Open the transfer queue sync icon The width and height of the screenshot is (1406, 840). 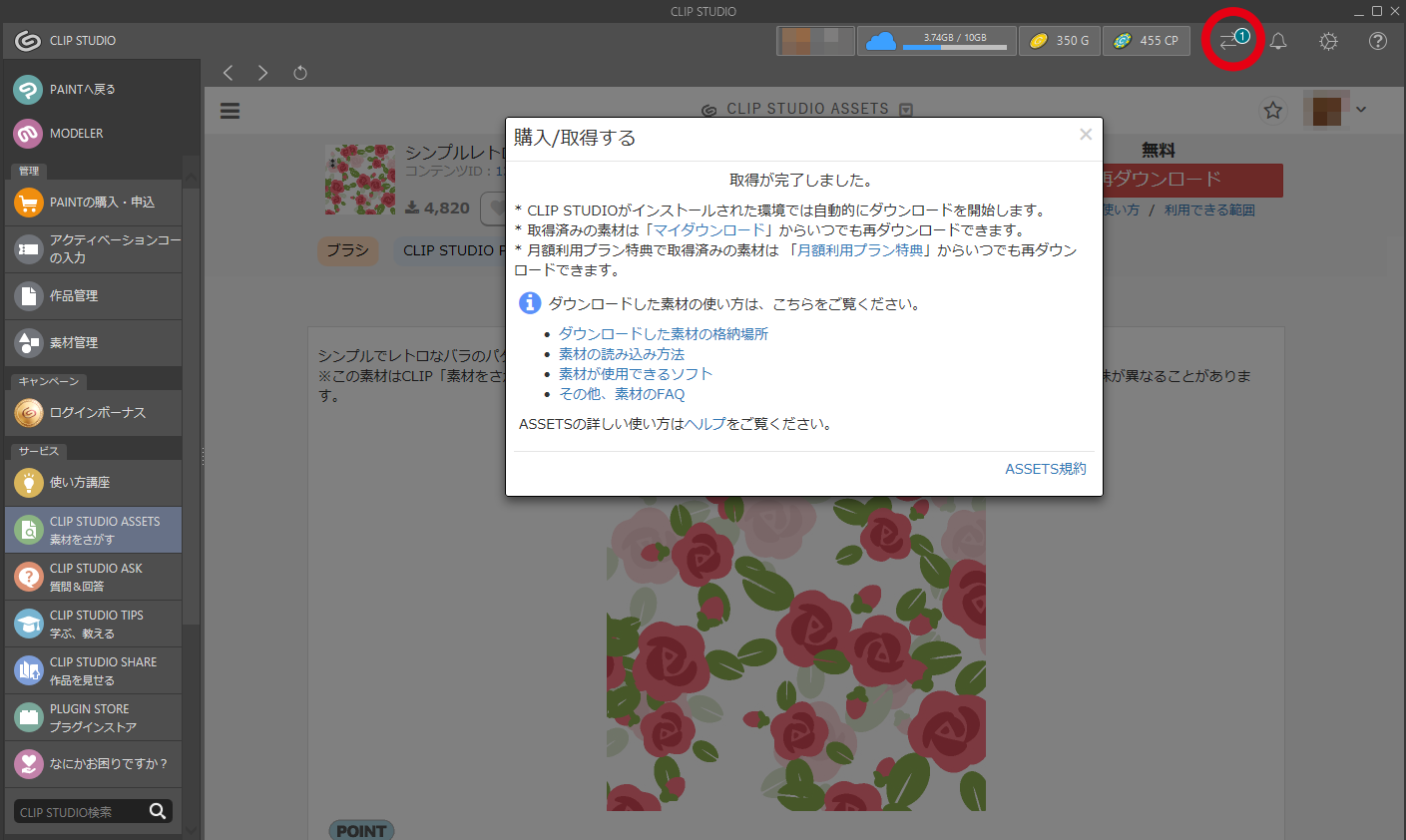coord(1232,41)
